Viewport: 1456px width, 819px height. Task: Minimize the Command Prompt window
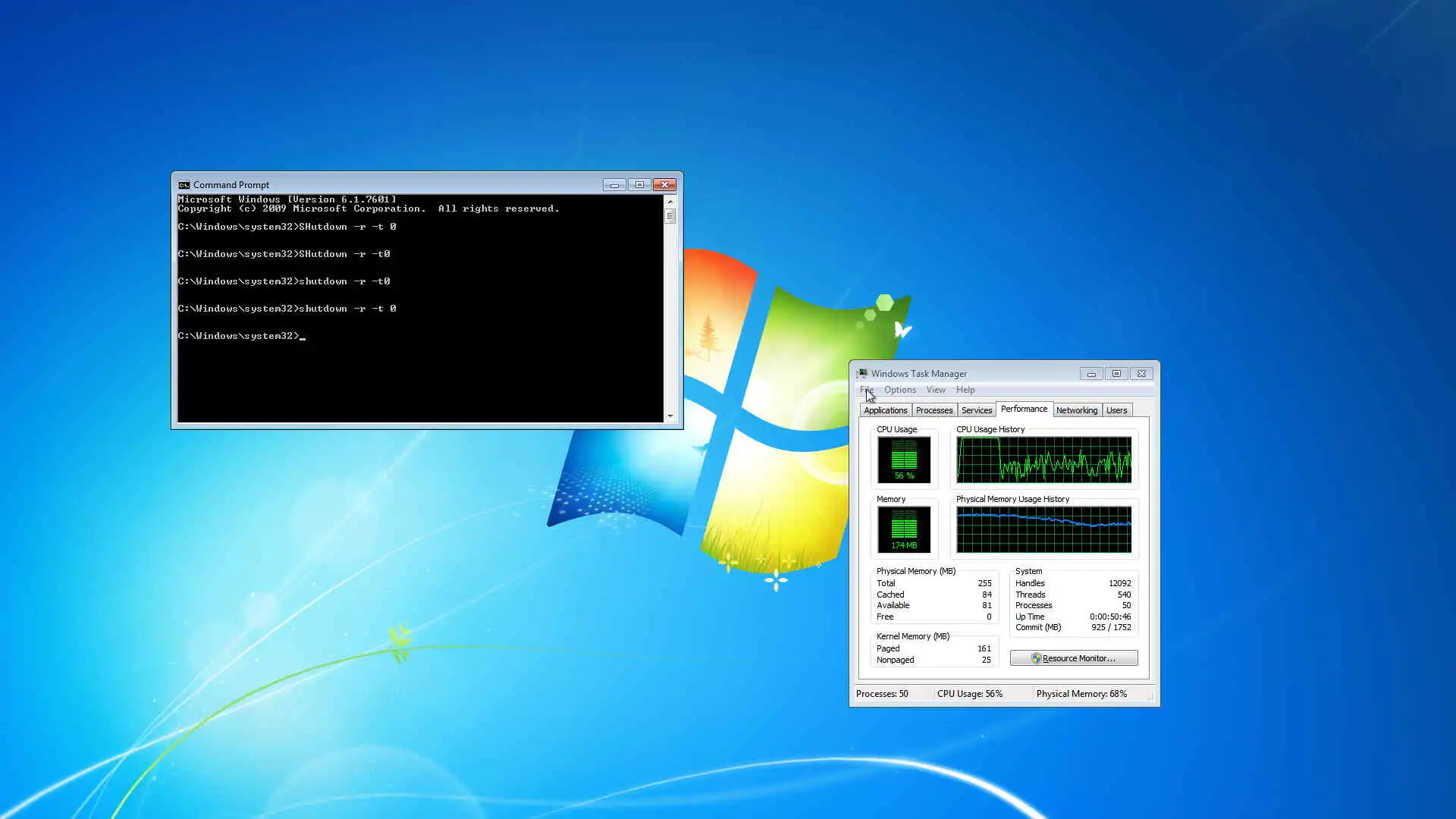pyautogui.click(x=614, y=184)
